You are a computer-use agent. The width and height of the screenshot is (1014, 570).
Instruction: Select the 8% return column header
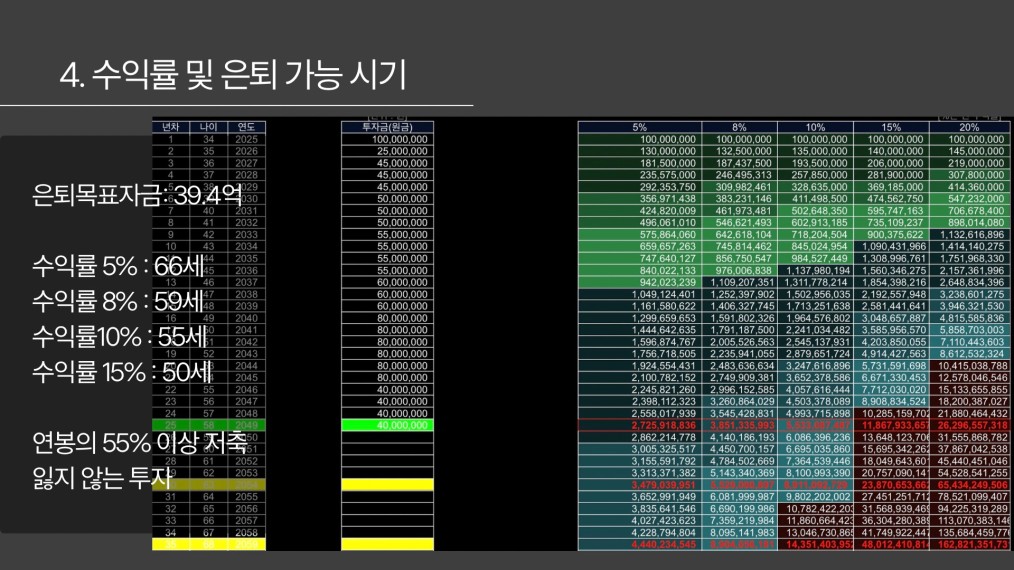point(739,127)
